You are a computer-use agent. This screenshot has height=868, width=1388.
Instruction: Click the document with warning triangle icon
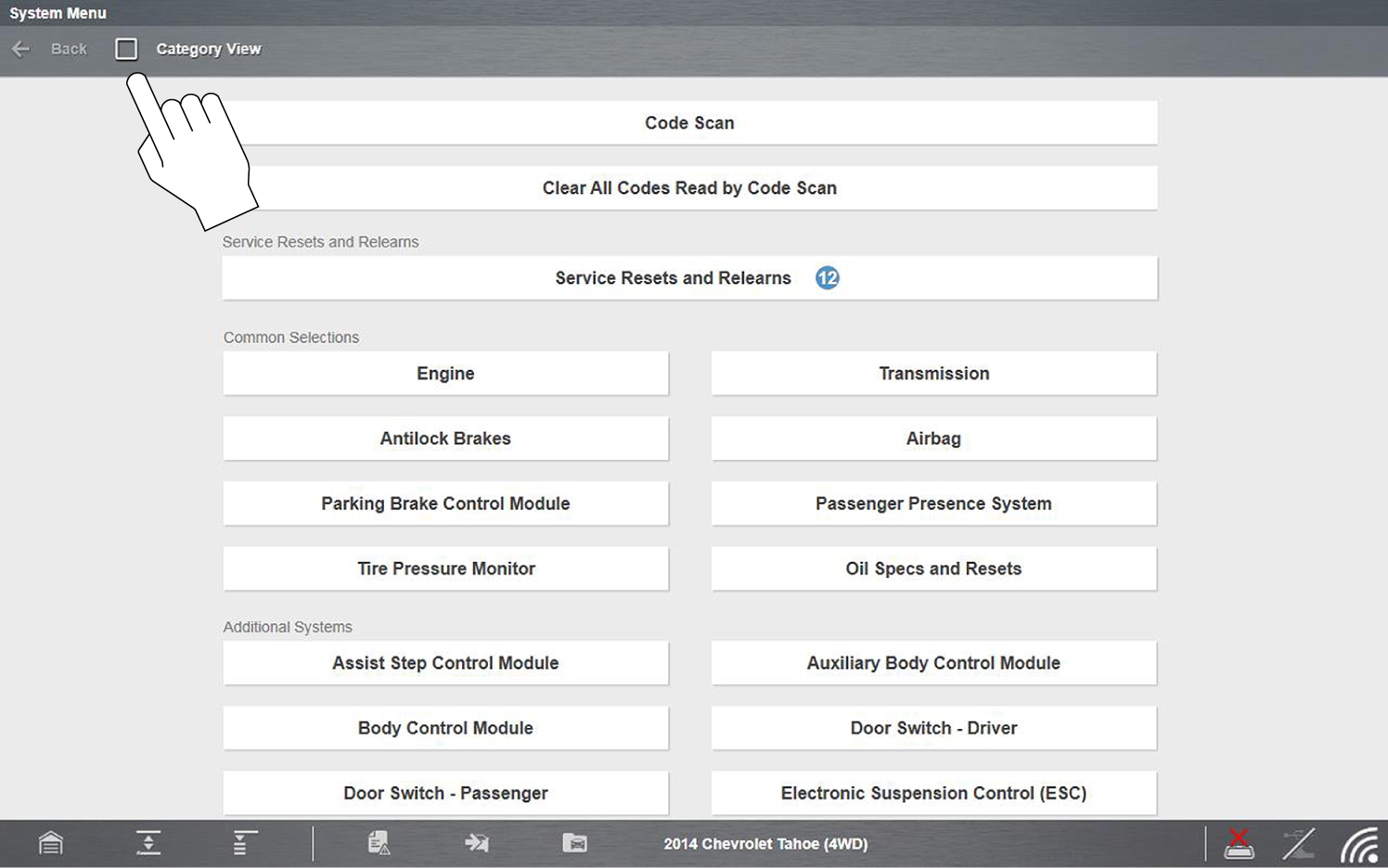pyautogui.click(x=379, y=843)
